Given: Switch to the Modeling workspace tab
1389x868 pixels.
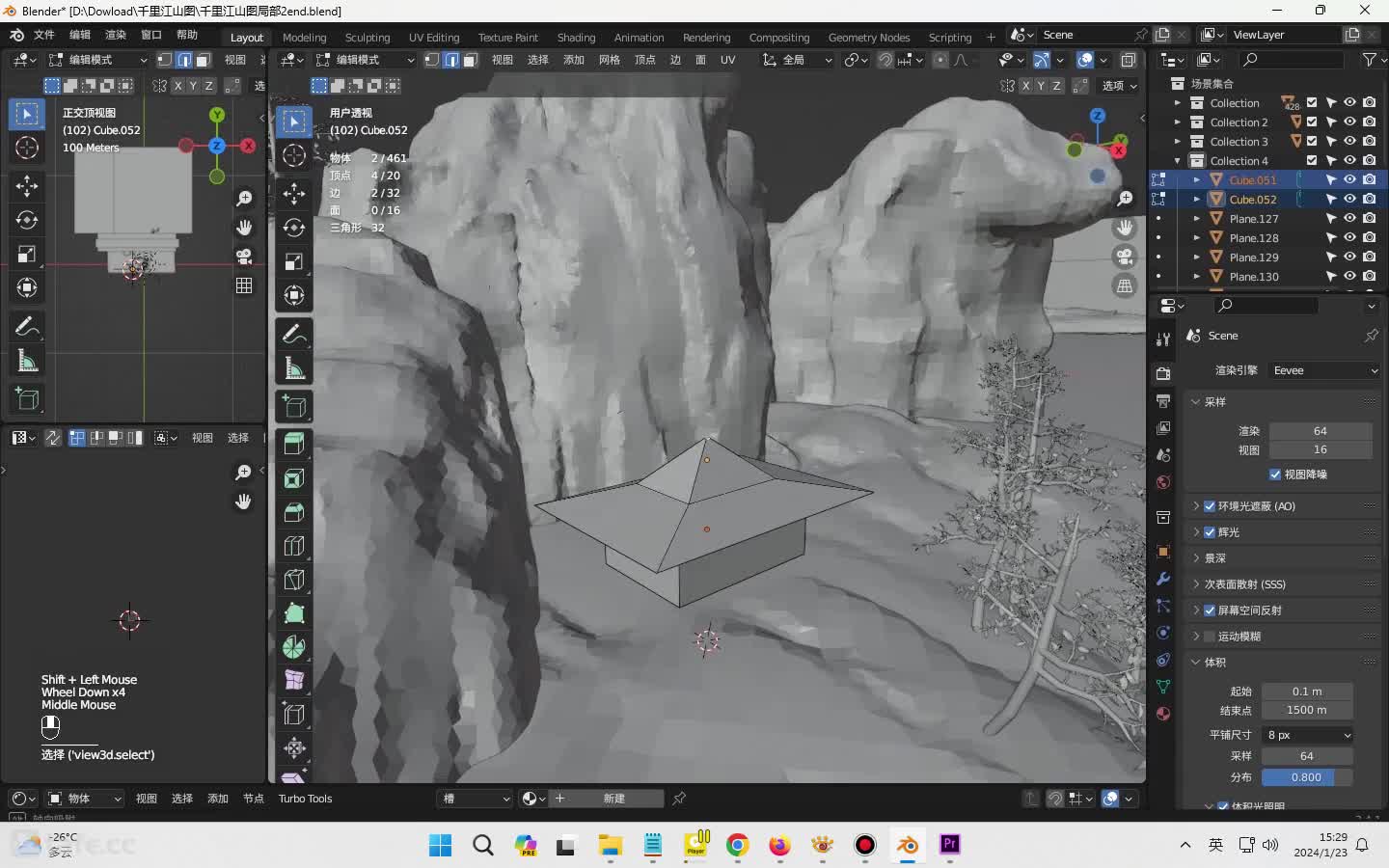Looking at the screenshot, I should [x=305, y=38].
